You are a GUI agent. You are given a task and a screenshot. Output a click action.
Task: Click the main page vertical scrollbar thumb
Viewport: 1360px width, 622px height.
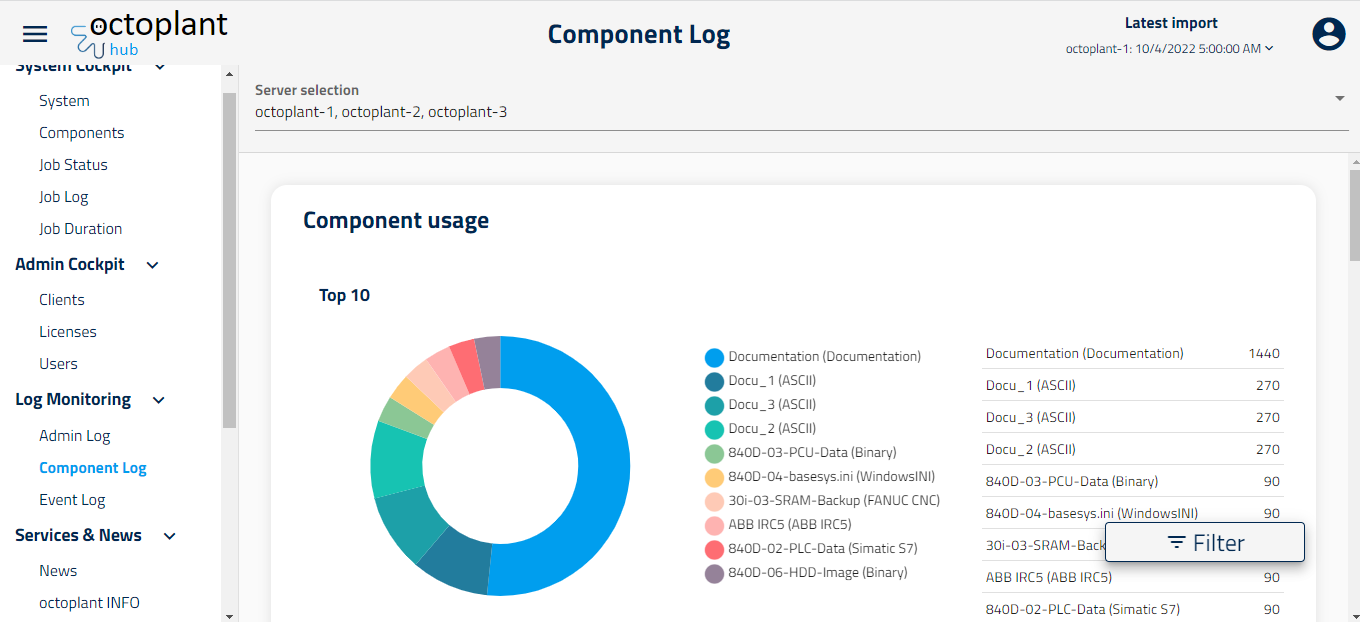pyautogui.click(x=1354, y=216)
